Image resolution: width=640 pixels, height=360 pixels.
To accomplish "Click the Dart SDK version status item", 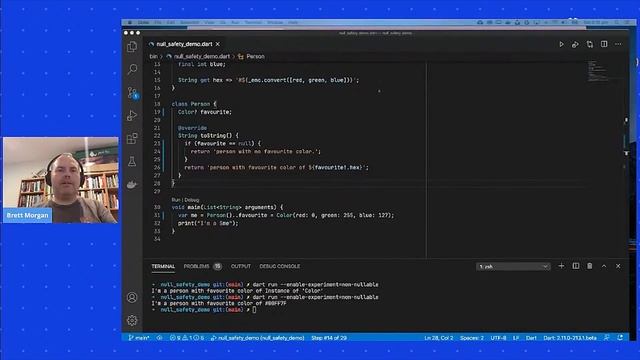I will click(x=570, y=338).
